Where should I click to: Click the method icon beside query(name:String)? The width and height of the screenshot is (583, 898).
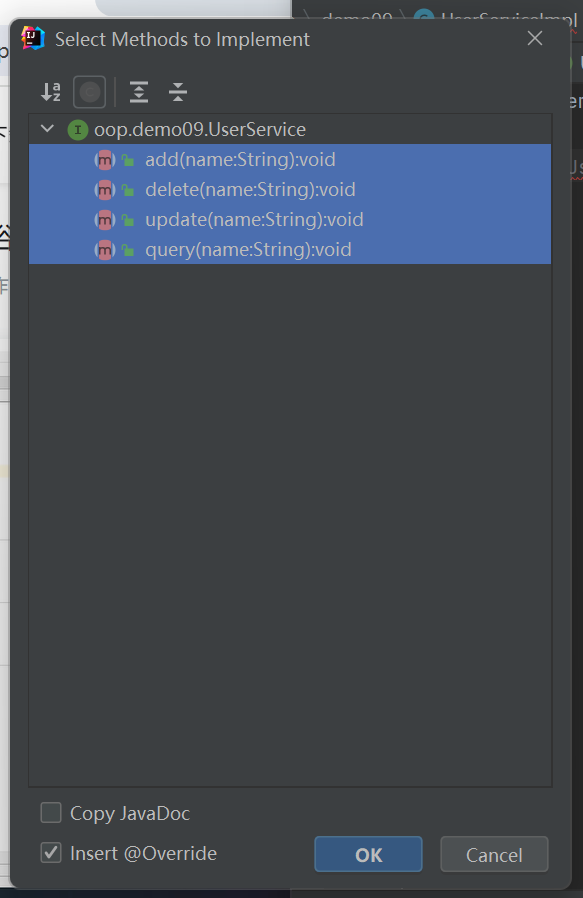[x=105, y=250]
